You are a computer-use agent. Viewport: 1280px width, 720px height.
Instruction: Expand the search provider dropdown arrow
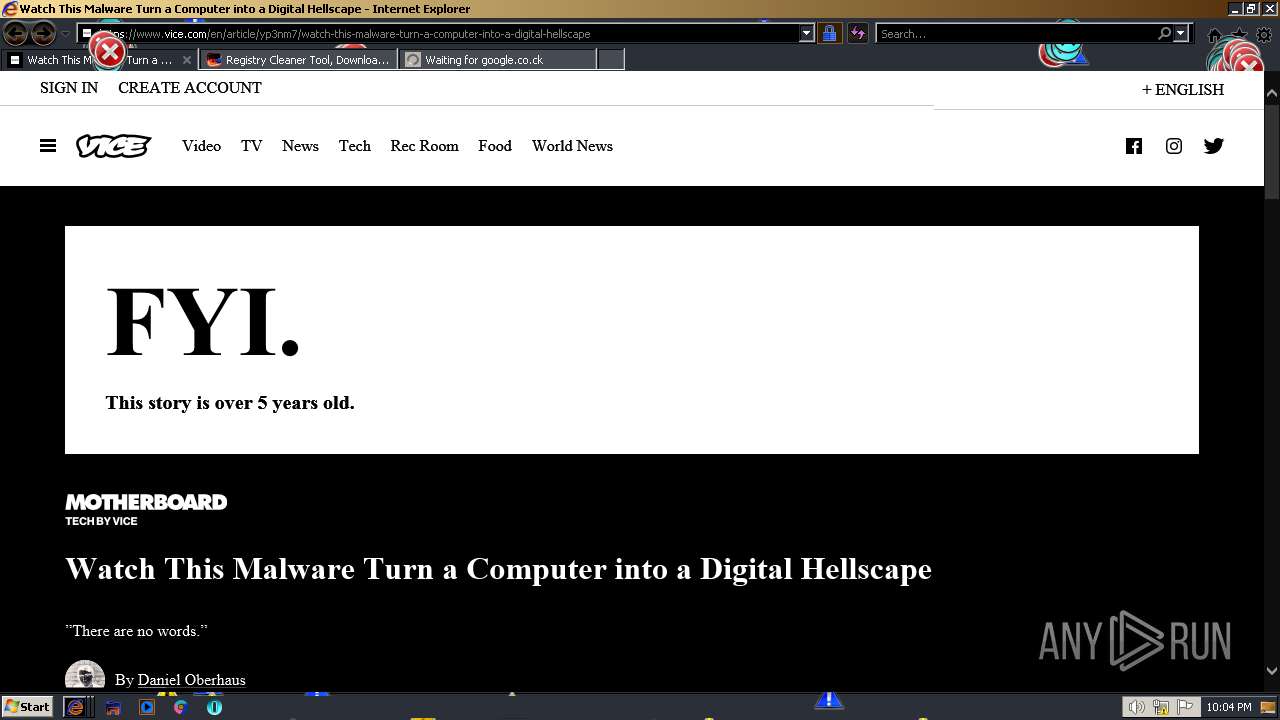point(1180,34)
